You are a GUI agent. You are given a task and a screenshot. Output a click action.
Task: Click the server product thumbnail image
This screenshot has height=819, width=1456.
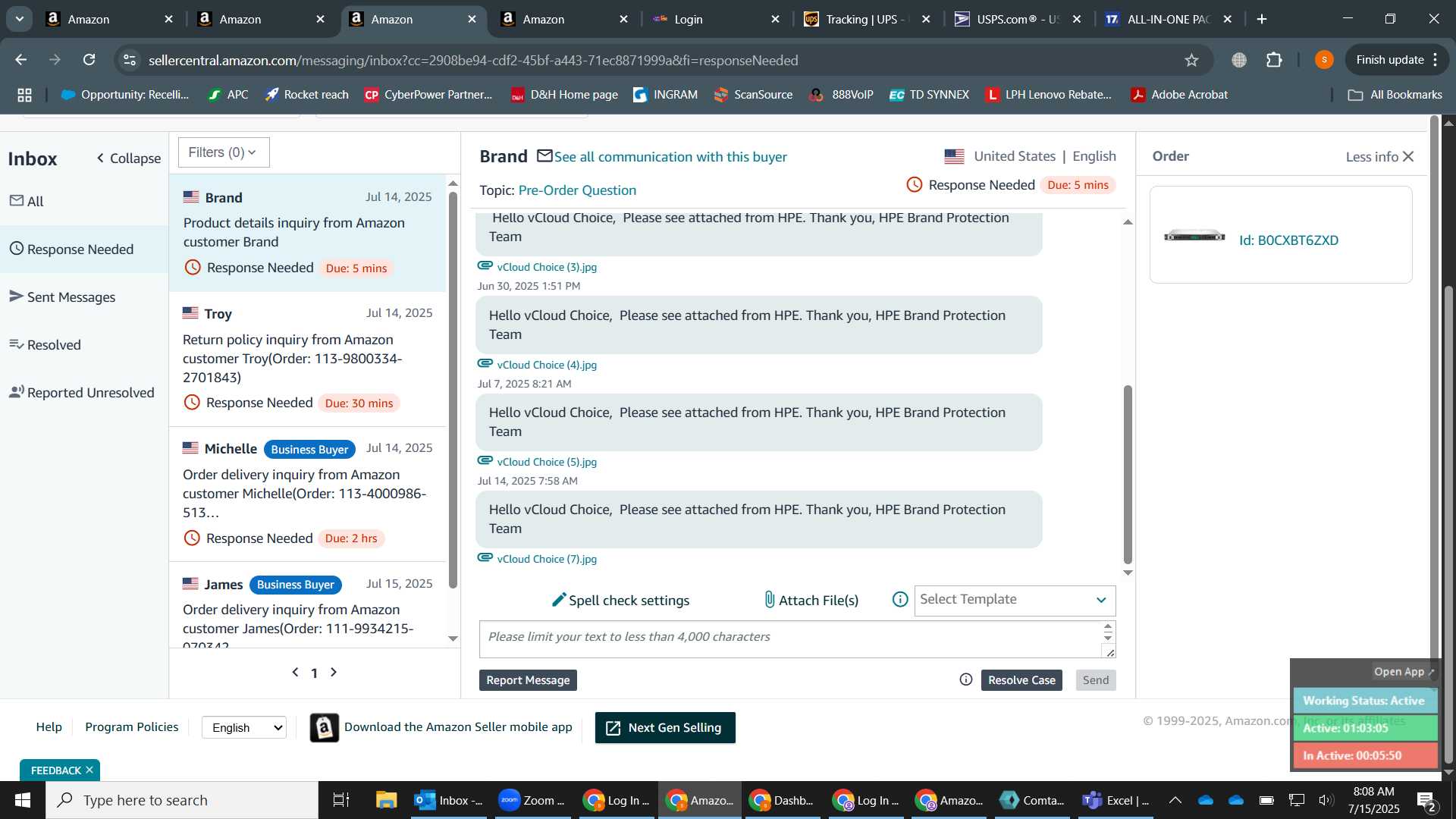tap(1194, 236)
